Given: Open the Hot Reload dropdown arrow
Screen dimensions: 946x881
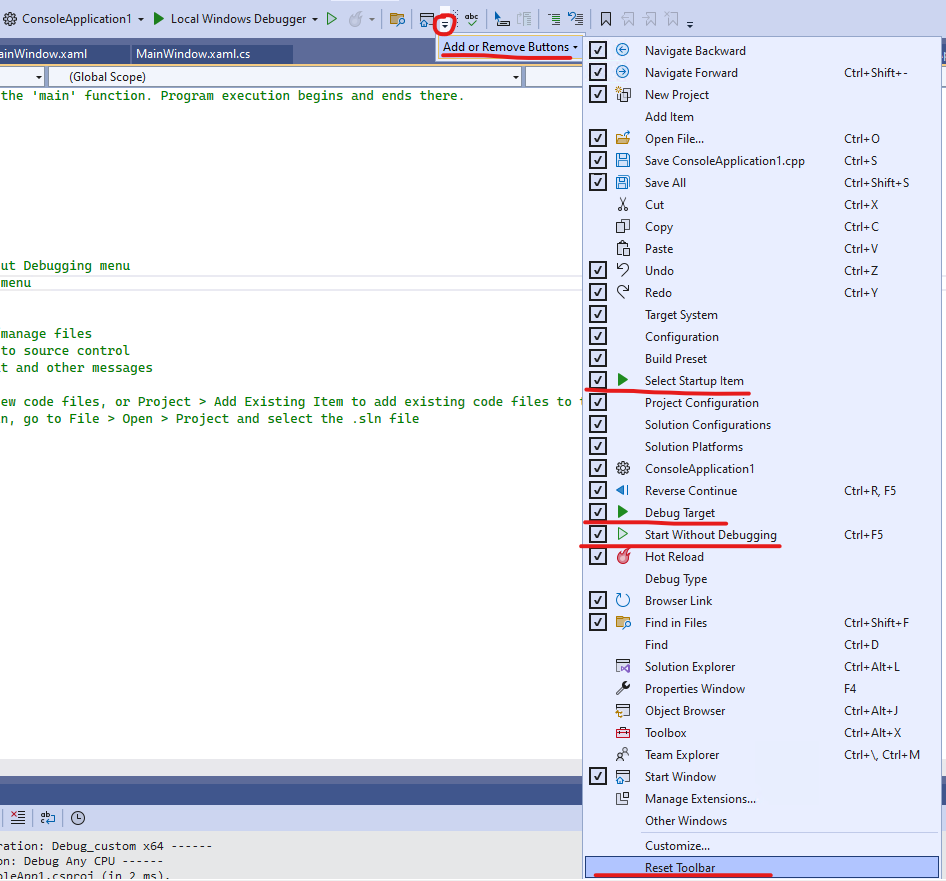Looking at the screenshot, I should pyautogui.click(x=372, y=19).
